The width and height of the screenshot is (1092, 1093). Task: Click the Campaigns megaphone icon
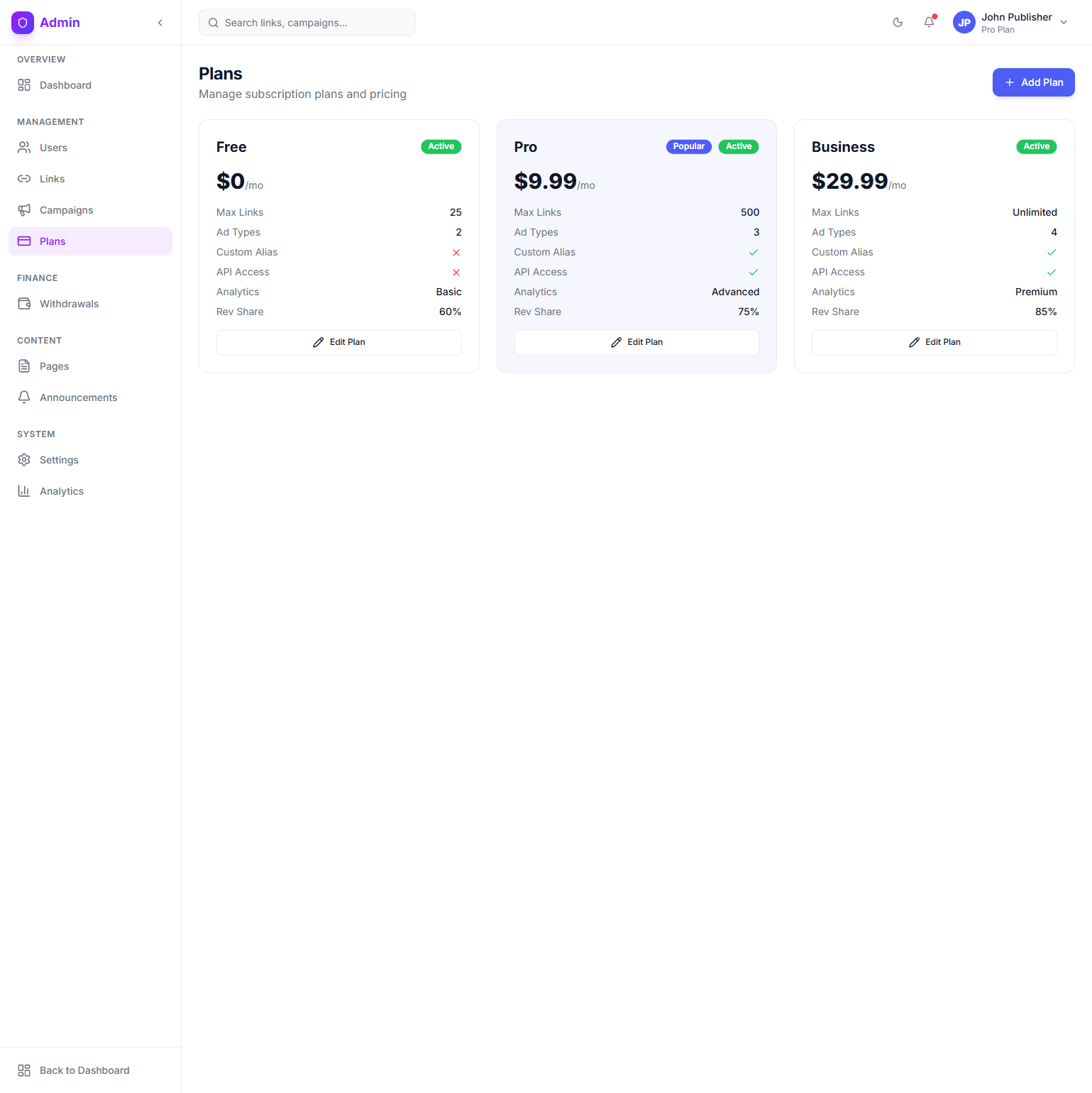pyautogui.click(x=24, y=210)
